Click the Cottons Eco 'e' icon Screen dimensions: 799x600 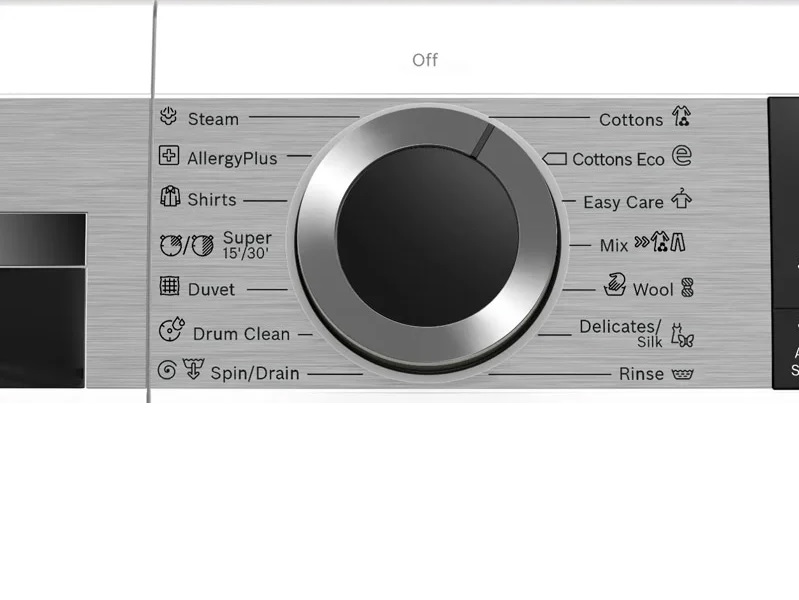(682, 156)
